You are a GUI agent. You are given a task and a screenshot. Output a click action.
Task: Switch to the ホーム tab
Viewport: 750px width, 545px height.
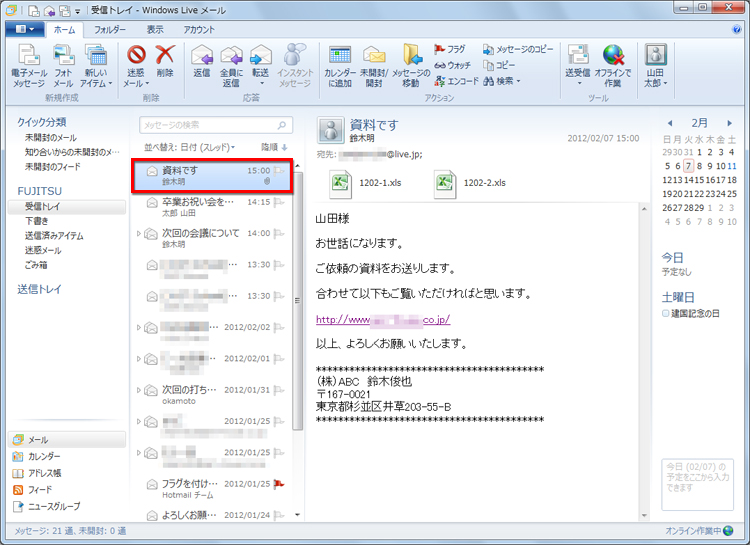point(65,30)
